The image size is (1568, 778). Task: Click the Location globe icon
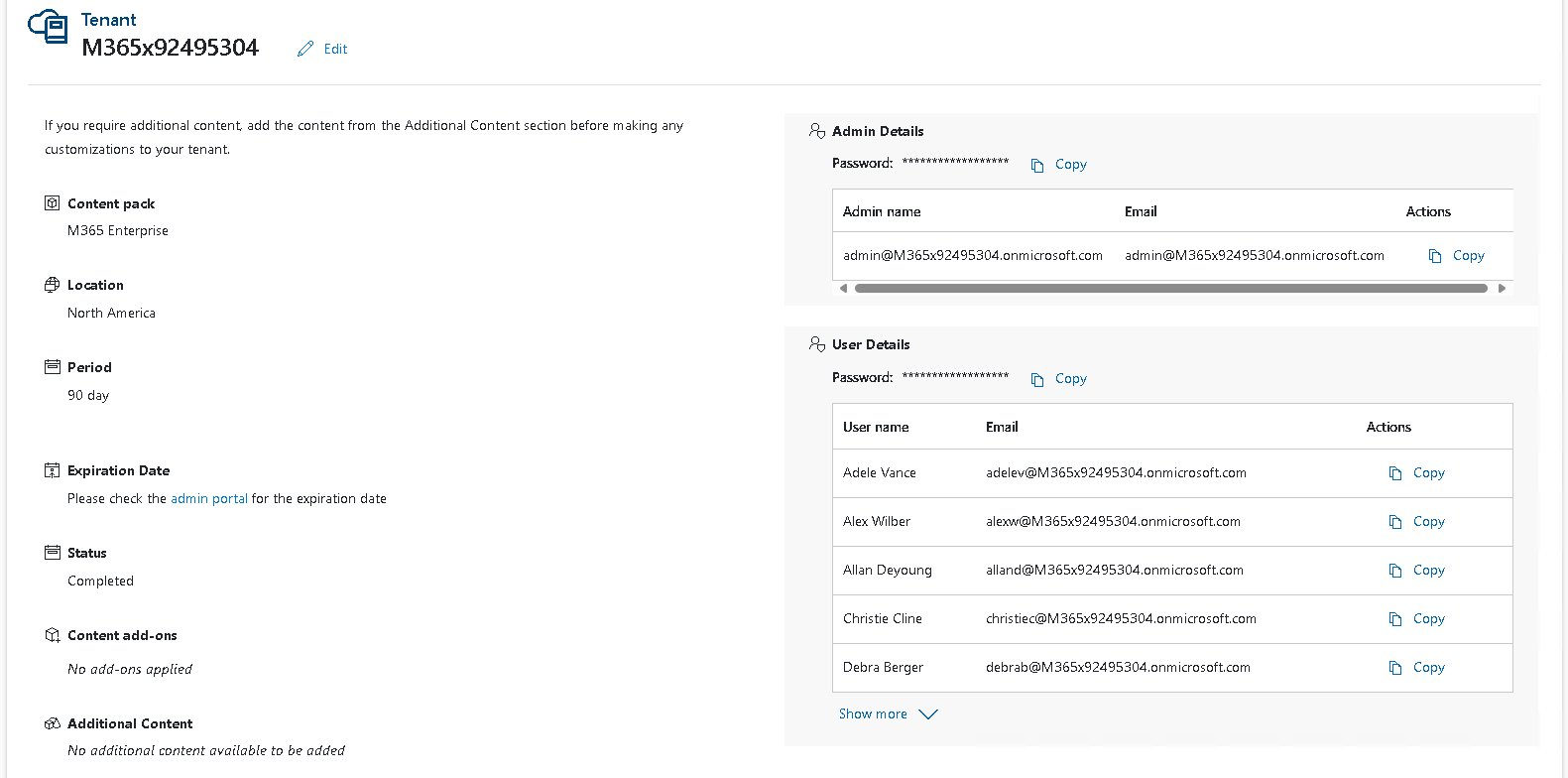tap(53, 285)
